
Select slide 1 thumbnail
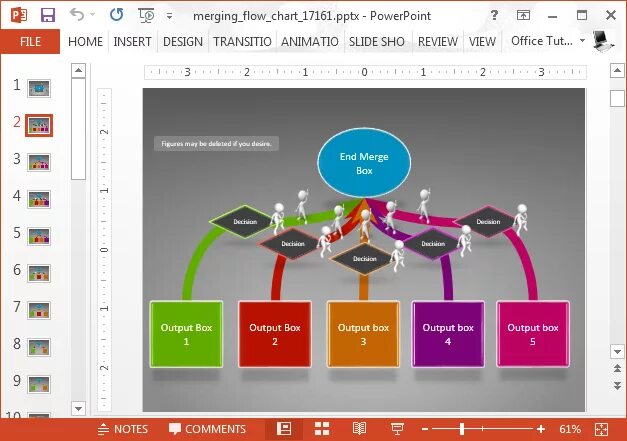point(39,88)
